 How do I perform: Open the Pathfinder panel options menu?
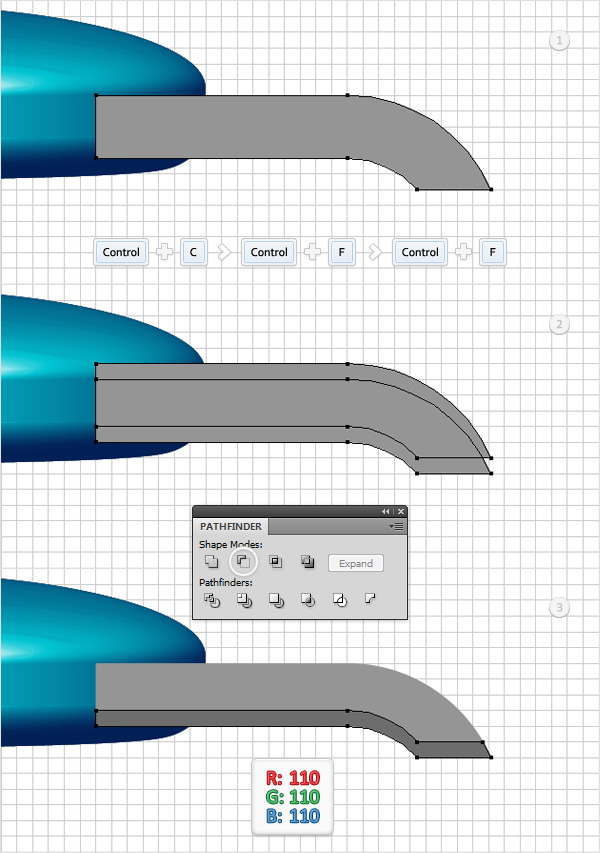(396, 526)
